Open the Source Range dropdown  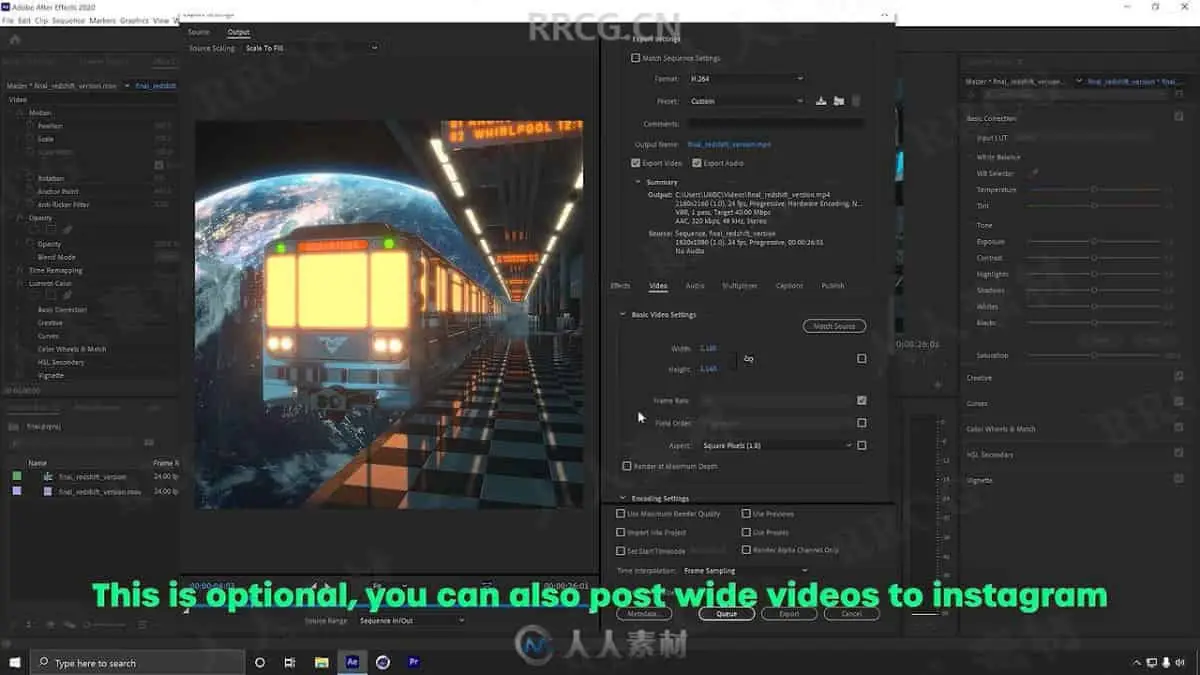411,620
